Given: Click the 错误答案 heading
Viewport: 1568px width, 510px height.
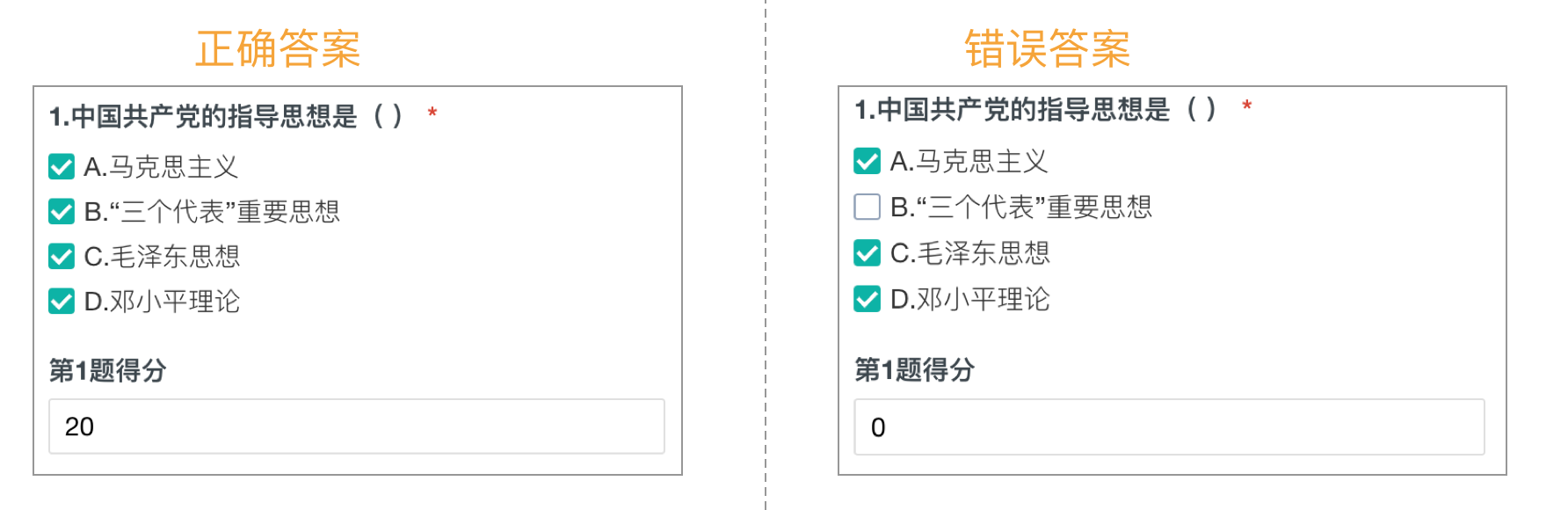Looking at the screenshot, I should coord(1047,48).
